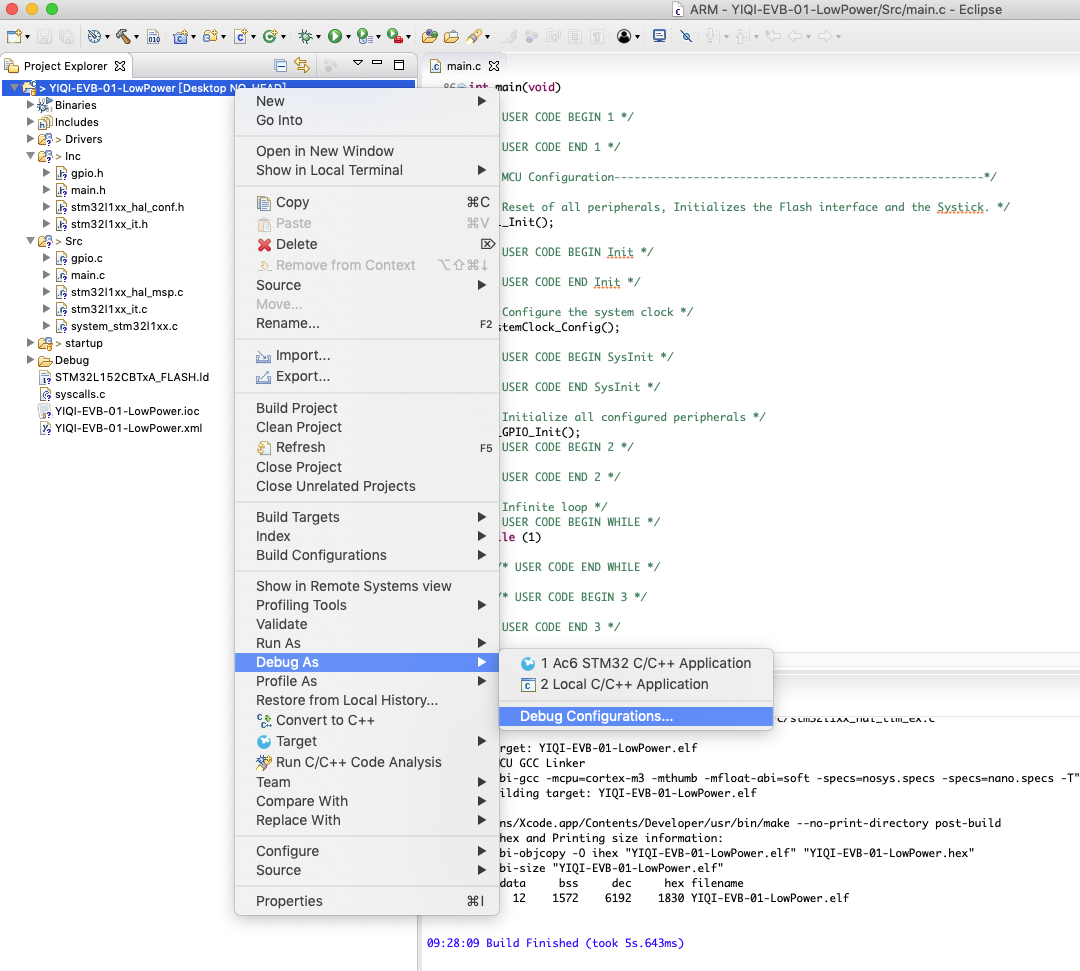This screenshot has height=971, width=1080.
Task: Click the Open Type icon in toolbar
Action: (430, 36)
